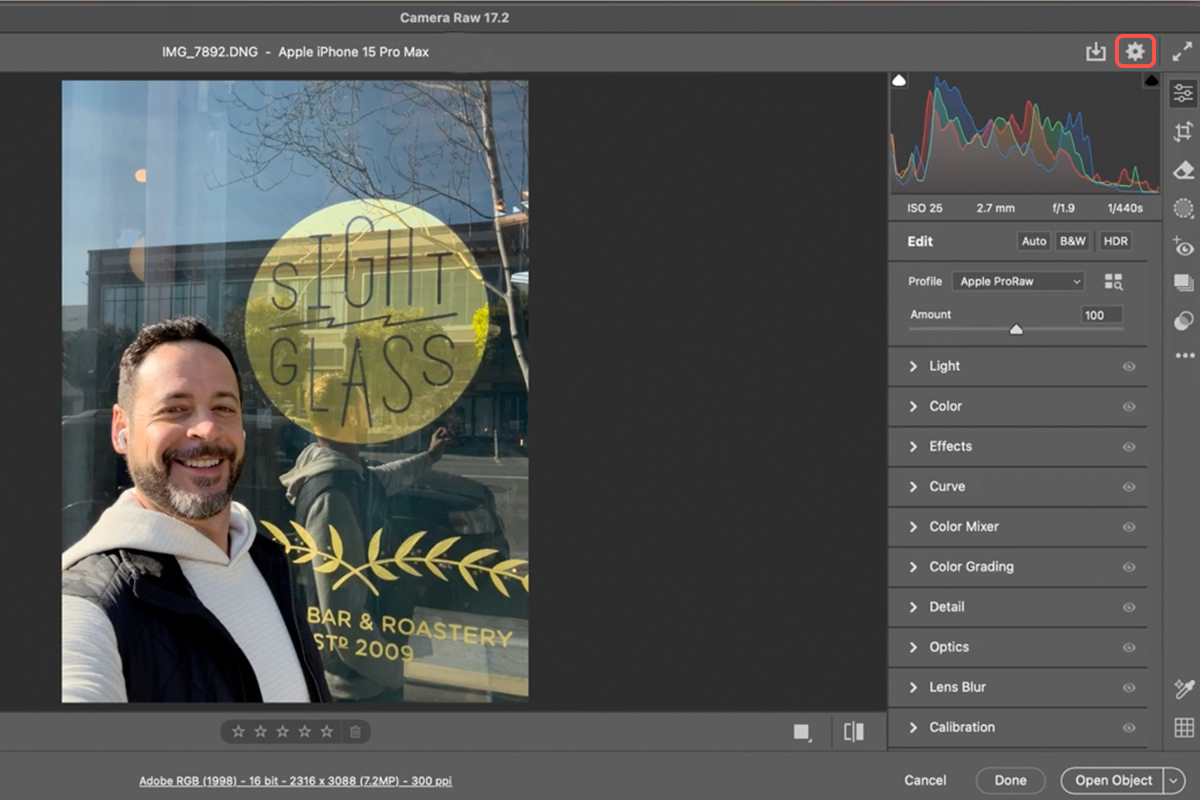Open the Masking tool

pos(1184,208)
